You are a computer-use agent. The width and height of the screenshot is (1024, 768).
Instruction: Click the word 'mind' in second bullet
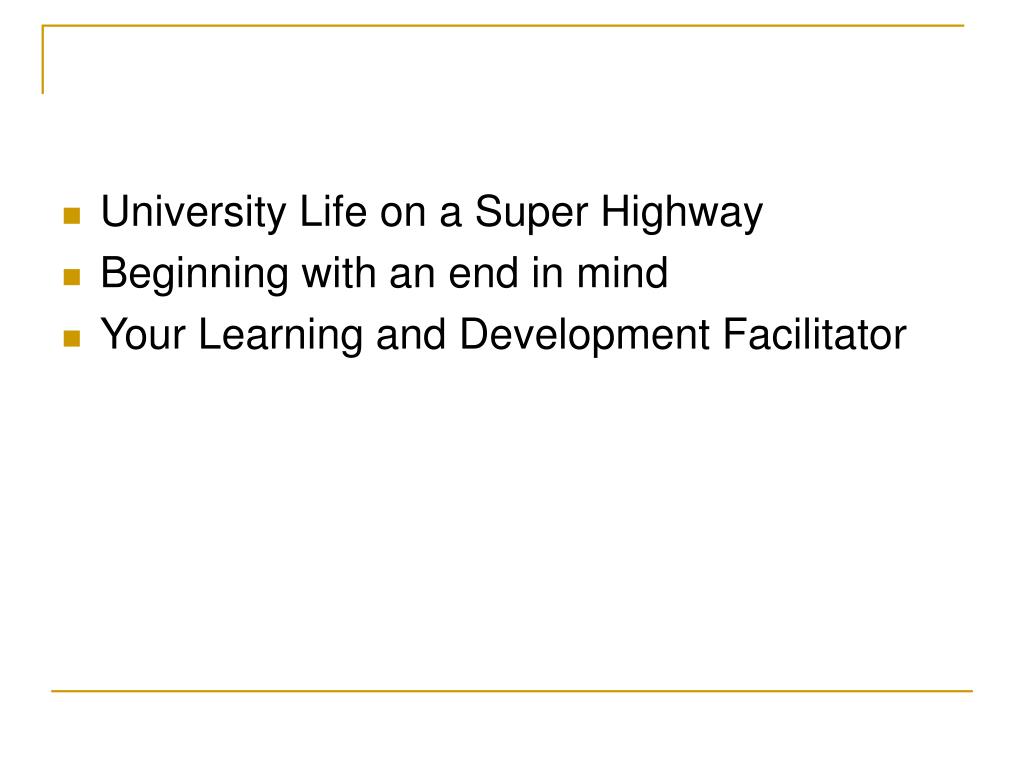click(622, 272)
